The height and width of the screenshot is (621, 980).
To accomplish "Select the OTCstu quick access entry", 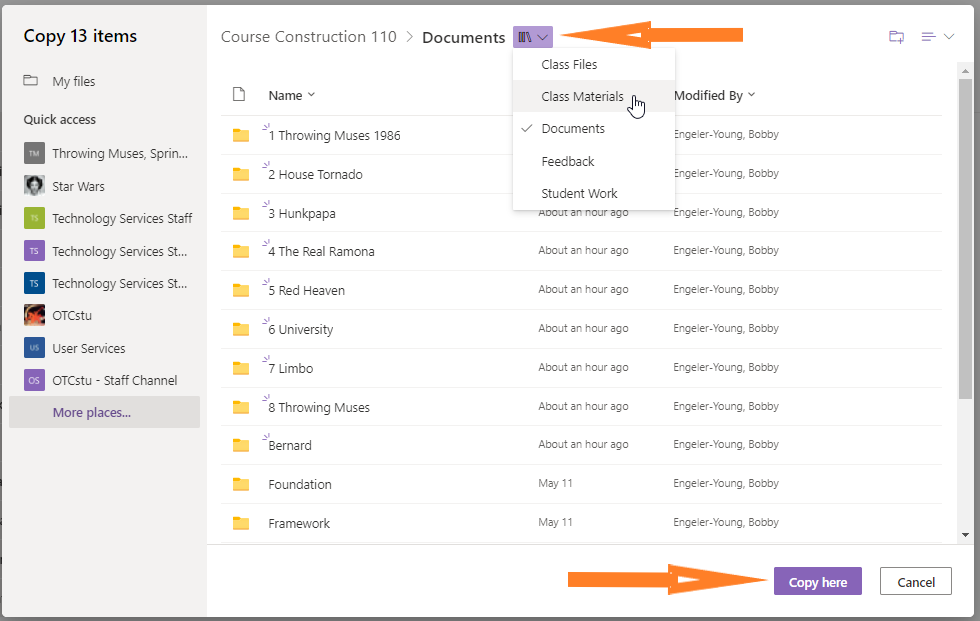I will tap(72, 315).
